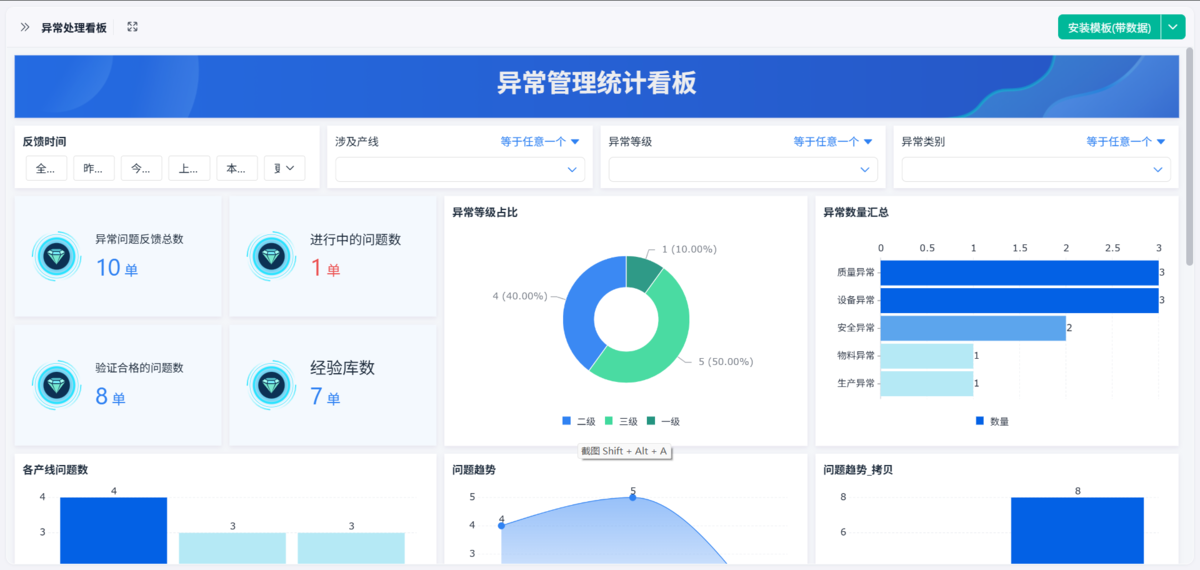The height and width of the screenshot is (570, 1200).
Task: Open the 异常等级 condition 等于任意一个 dropdown
Action: pos(833,142)
